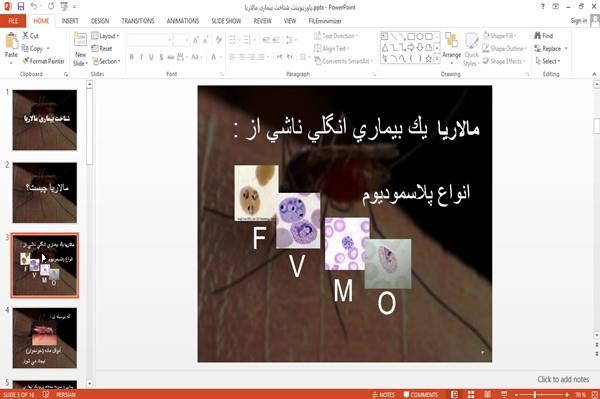Screen dimensions: 600x399
Task: Open the FILE tab
Action: pos(13,21)
